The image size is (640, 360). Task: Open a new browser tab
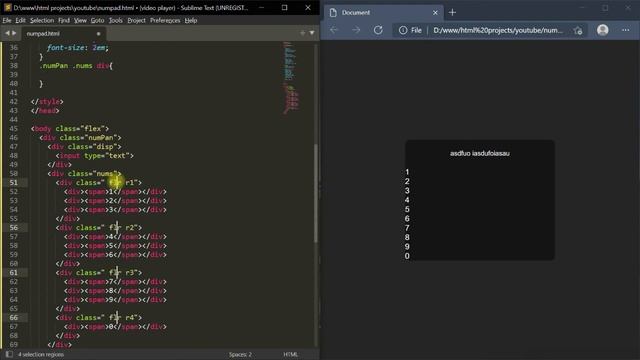tap(452, 13)
